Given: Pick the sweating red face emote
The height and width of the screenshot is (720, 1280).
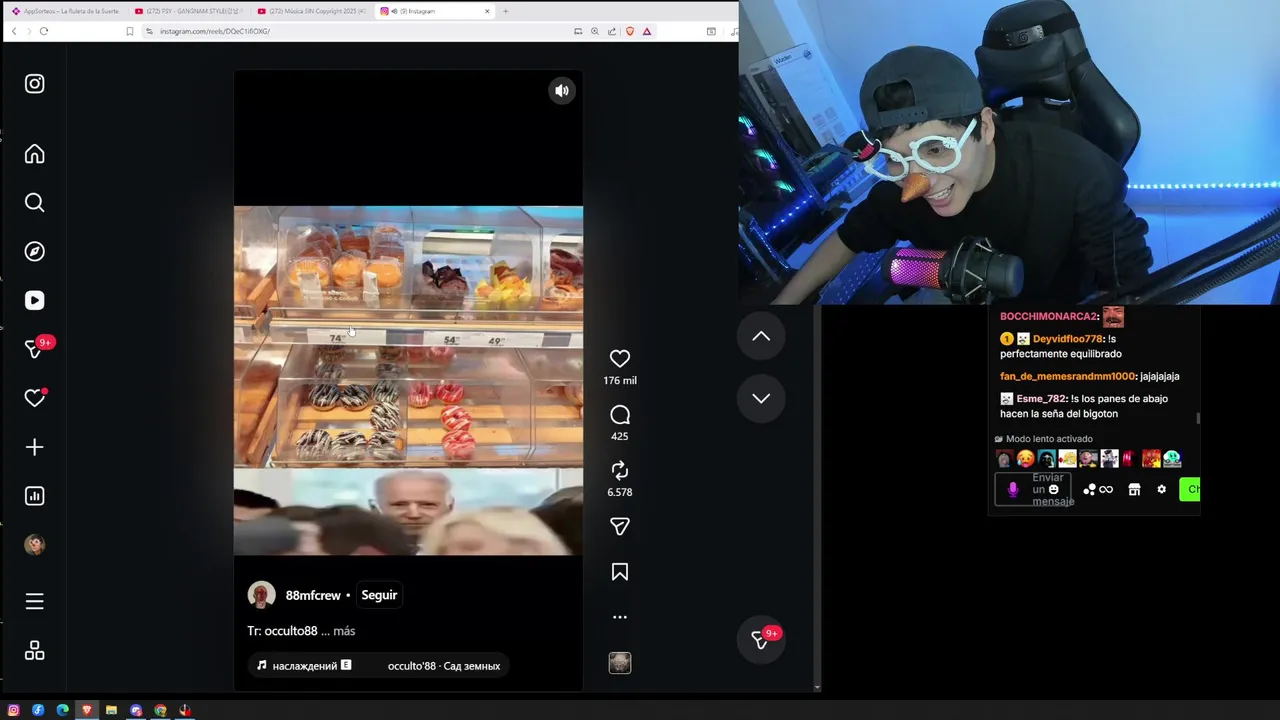Looking at the screenshot, I should pos(1025,459).
